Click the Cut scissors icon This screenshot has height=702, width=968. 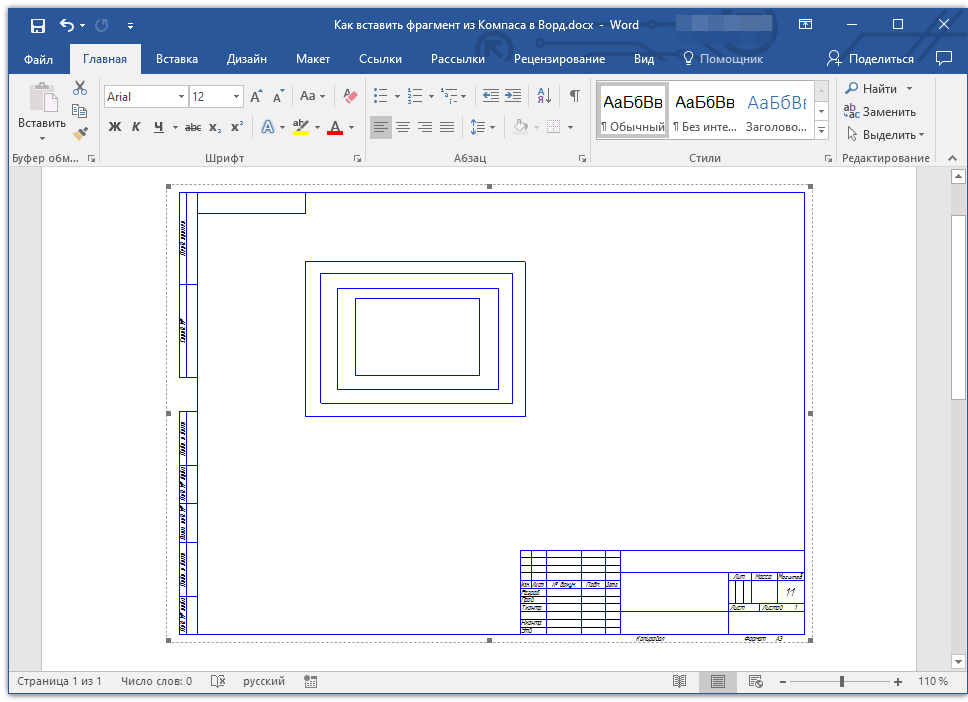tap(80, 88)
